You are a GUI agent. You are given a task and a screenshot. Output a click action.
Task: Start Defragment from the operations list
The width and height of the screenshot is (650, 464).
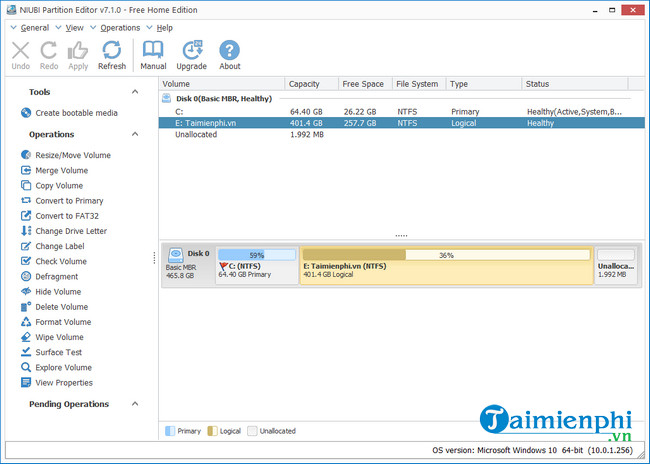pos(56,277)
